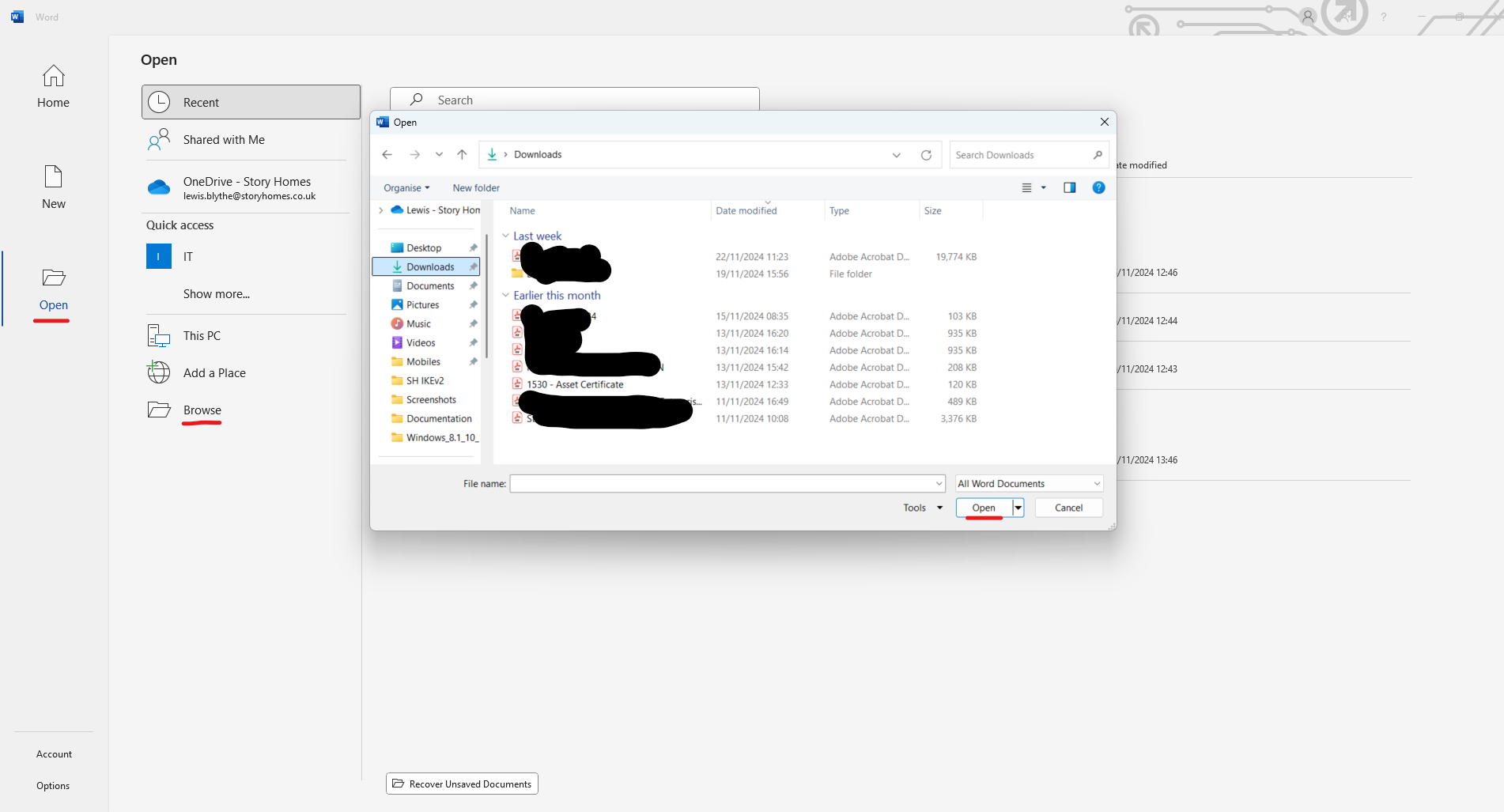Open Word Options
1504x812 pixels.
[x=53, y=786]
